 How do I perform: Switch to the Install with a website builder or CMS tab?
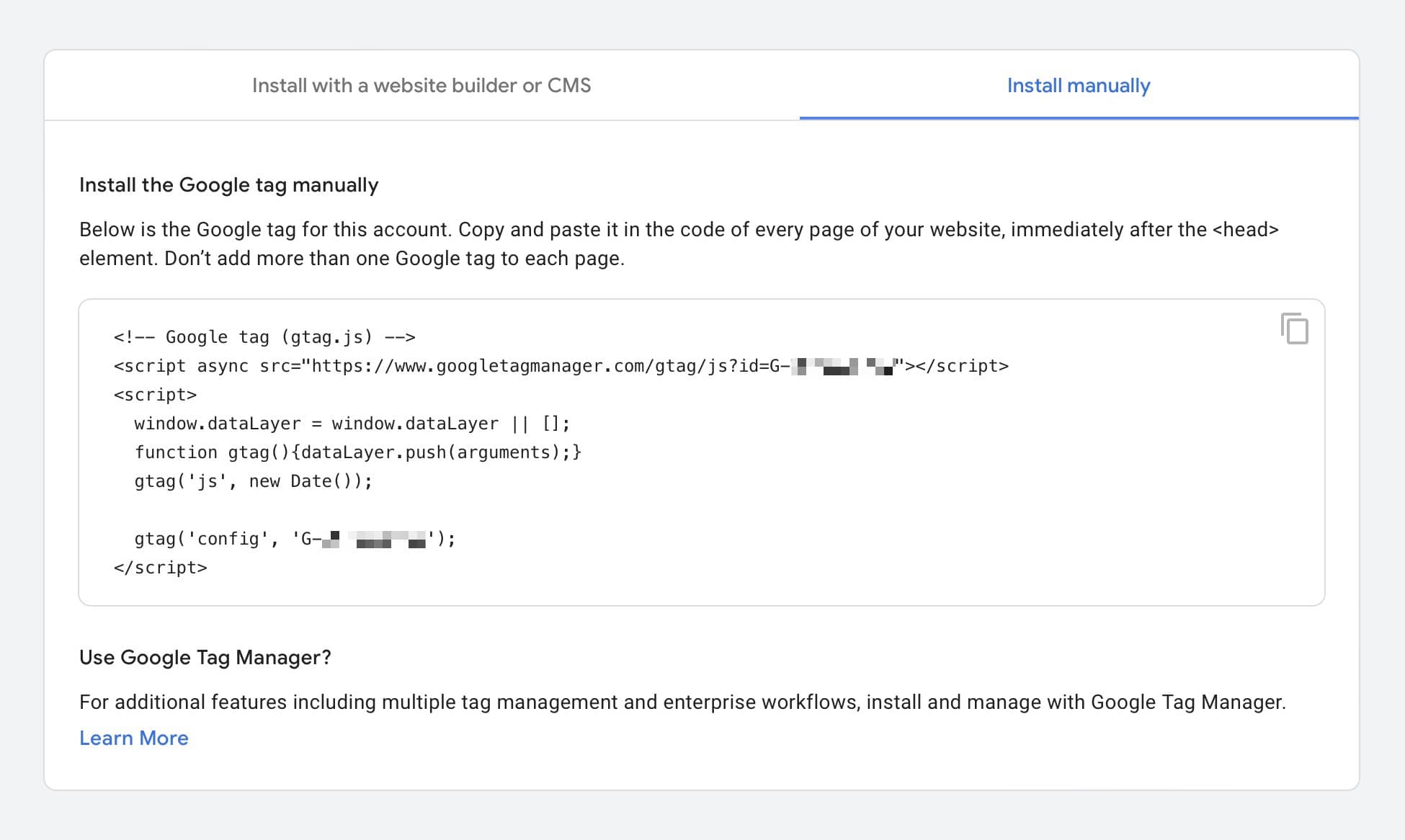(x=420, y=85)
